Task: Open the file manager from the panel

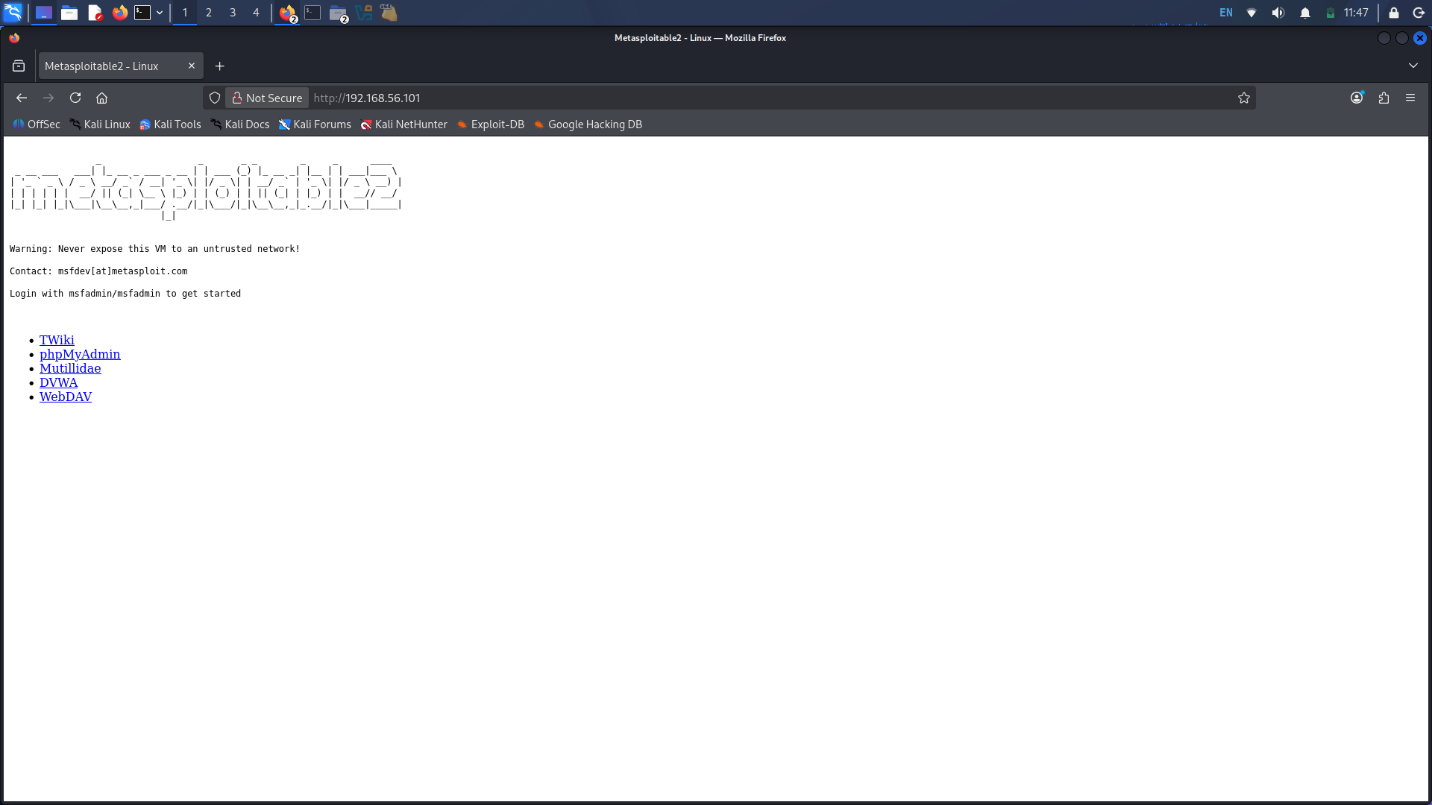Action: click(x=69, y=13)
